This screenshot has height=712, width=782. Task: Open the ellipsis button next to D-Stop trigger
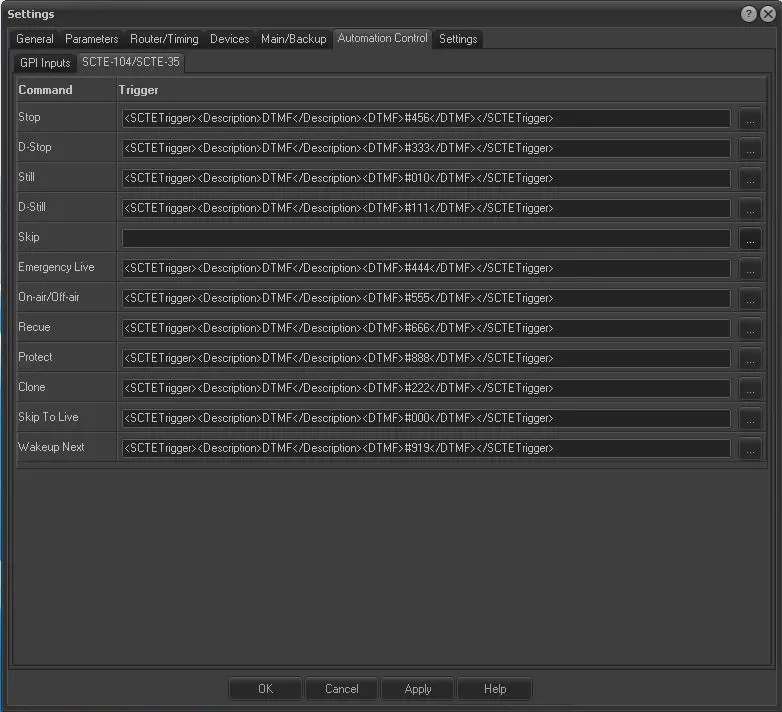tap(750, 148)
